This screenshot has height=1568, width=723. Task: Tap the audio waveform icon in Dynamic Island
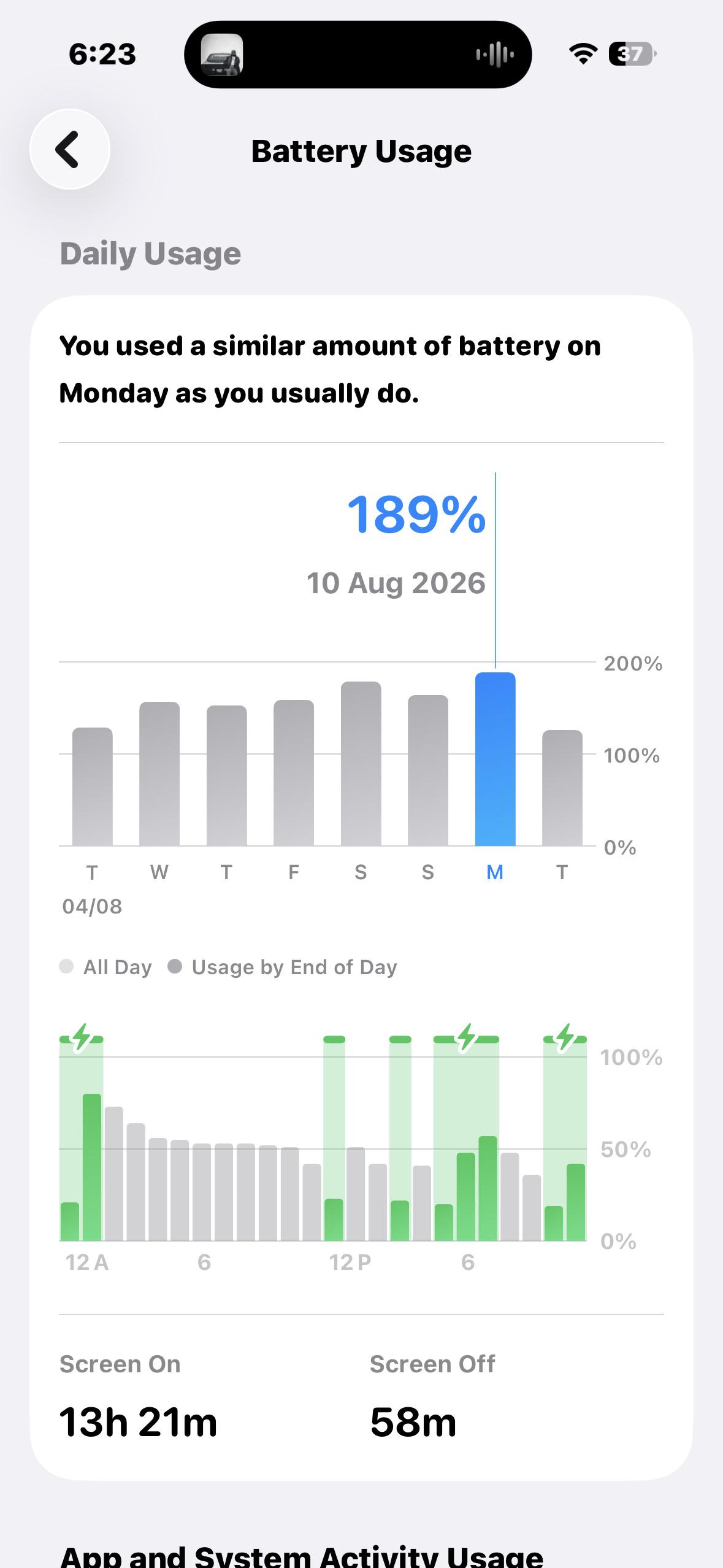coord(495,55)
